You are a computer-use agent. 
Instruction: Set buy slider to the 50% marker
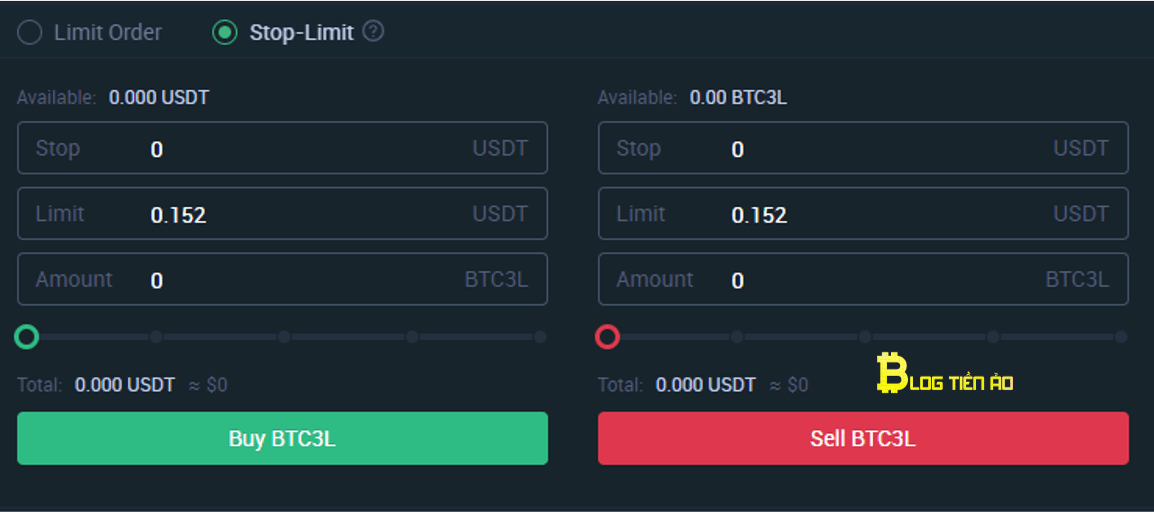click(x=284, y=337)
